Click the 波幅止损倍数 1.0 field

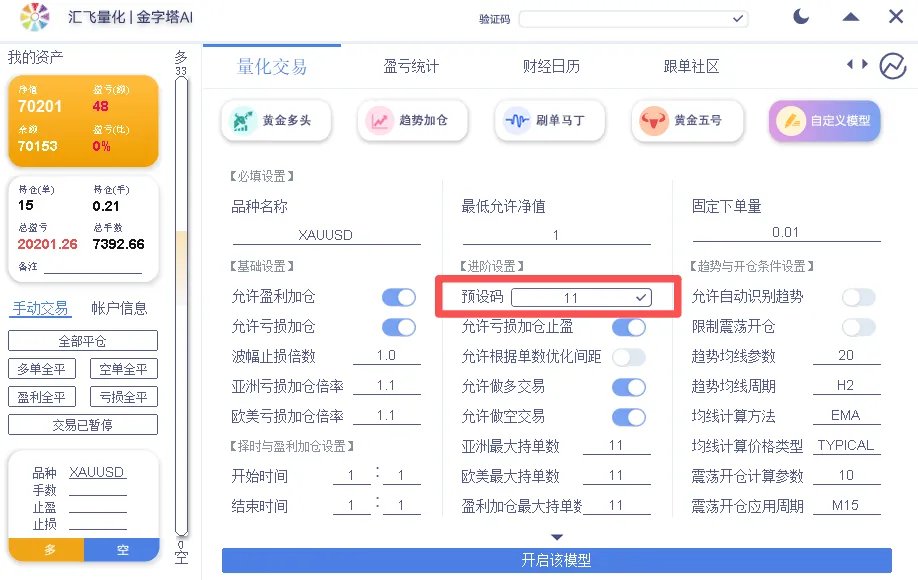[387, 356]
